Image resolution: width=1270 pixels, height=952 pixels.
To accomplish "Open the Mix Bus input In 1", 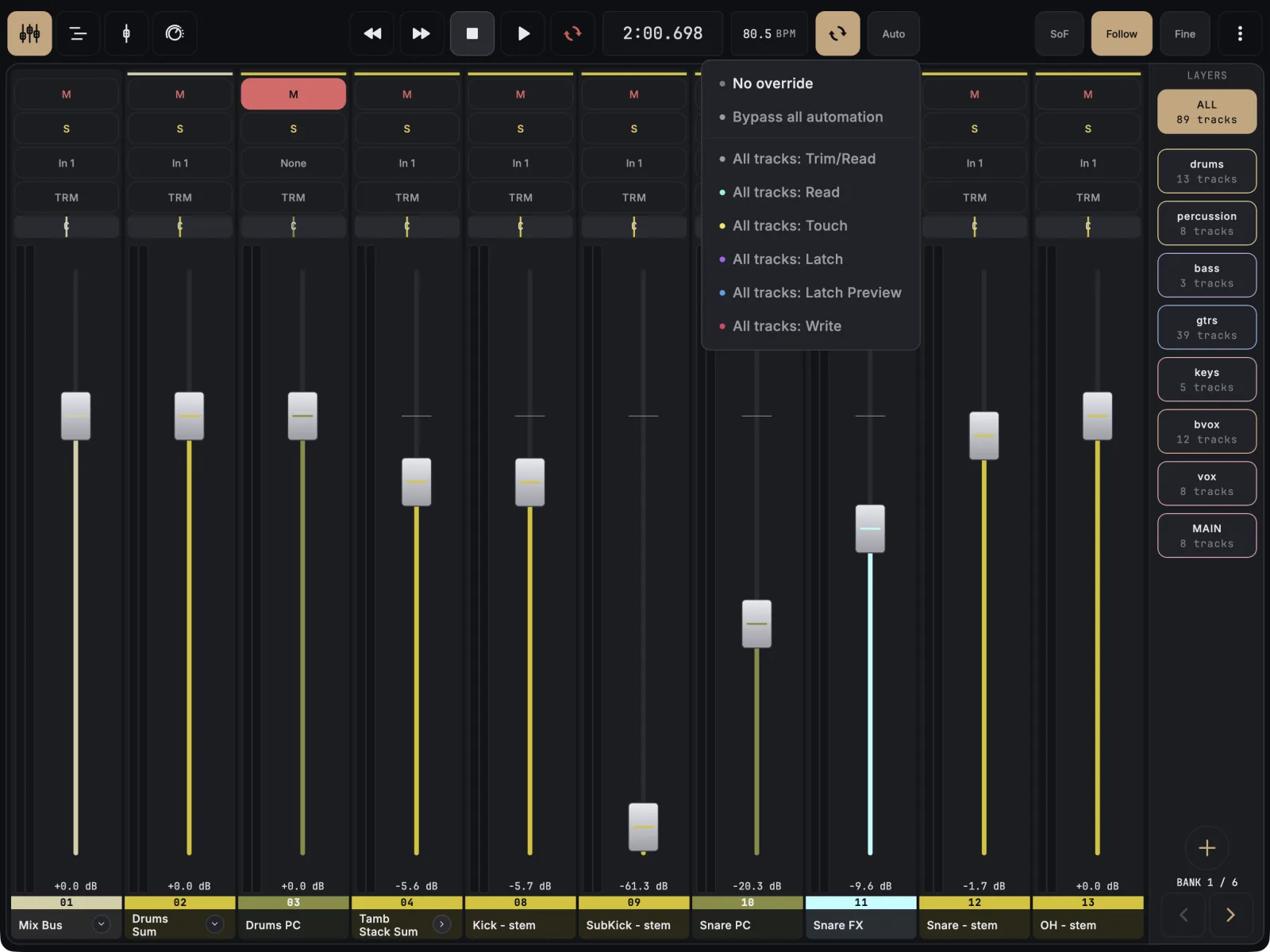I will coord(67,163).
